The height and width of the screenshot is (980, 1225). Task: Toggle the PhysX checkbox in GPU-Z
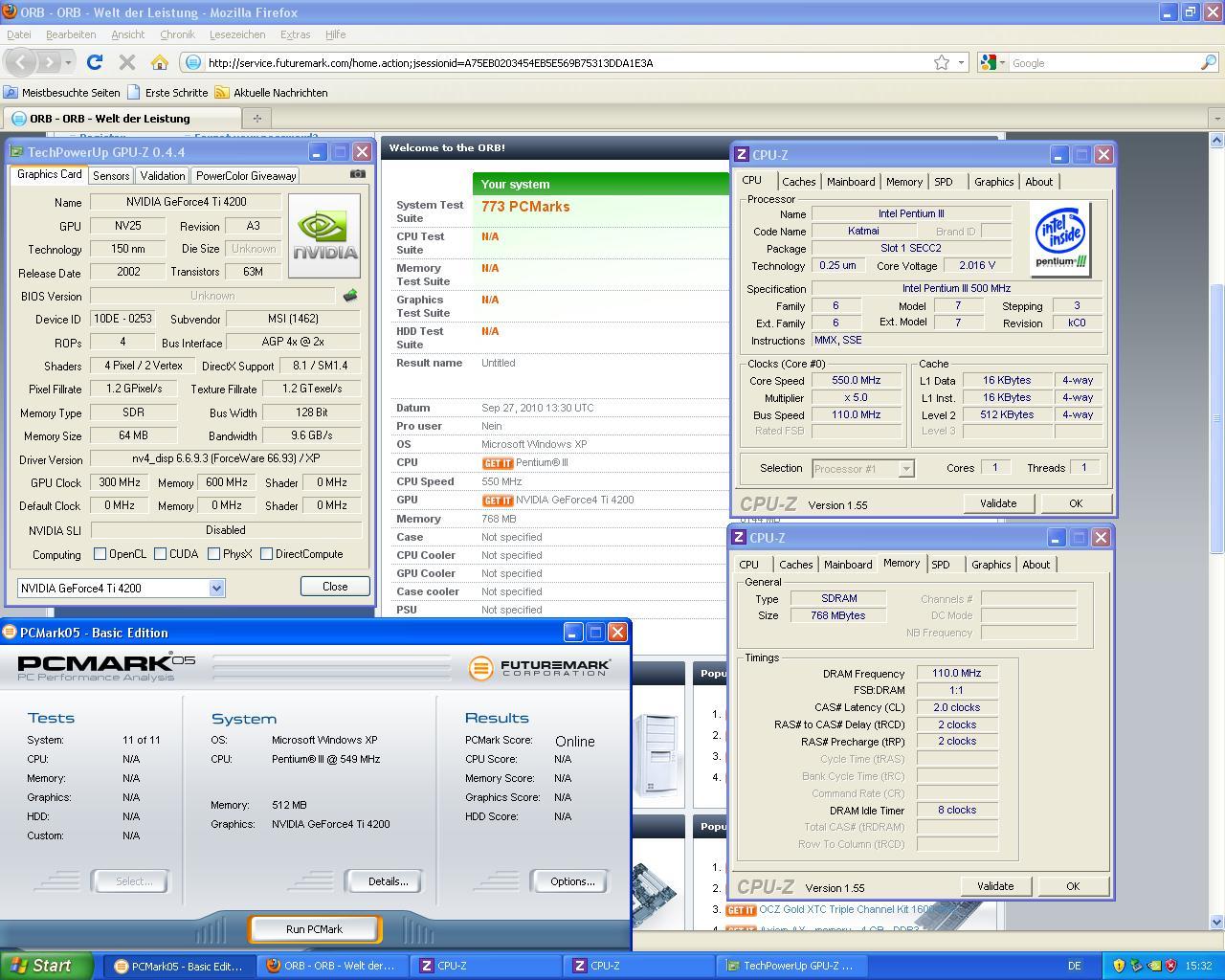click(213, 553)
